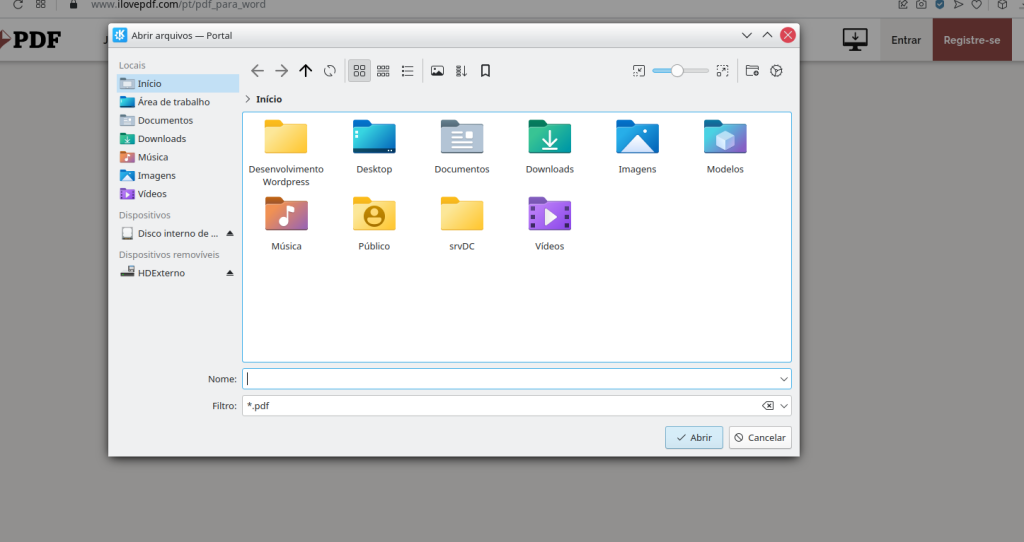The image size is (1024, 542).
Task: Click the desktop app download icon on iLovePDF
Action: click(855, 40)
